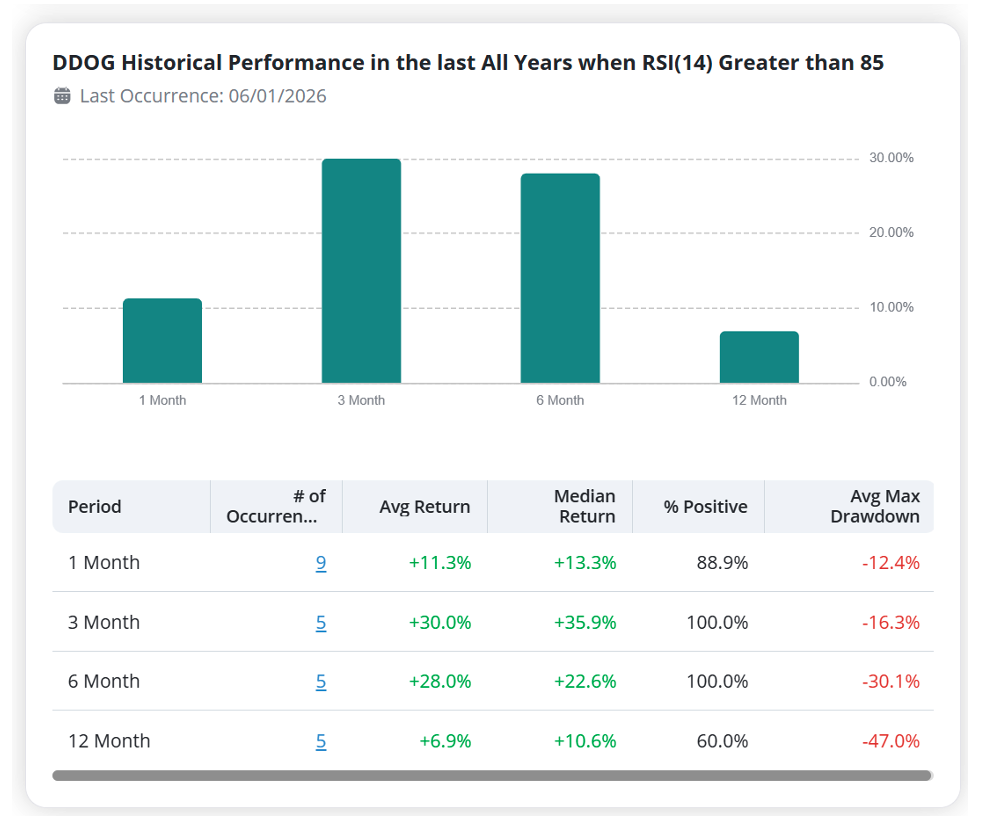The width and height of the screenshot is (1001, 826).
Task: Click the 30.00% axis label
Action: point(891,158)
